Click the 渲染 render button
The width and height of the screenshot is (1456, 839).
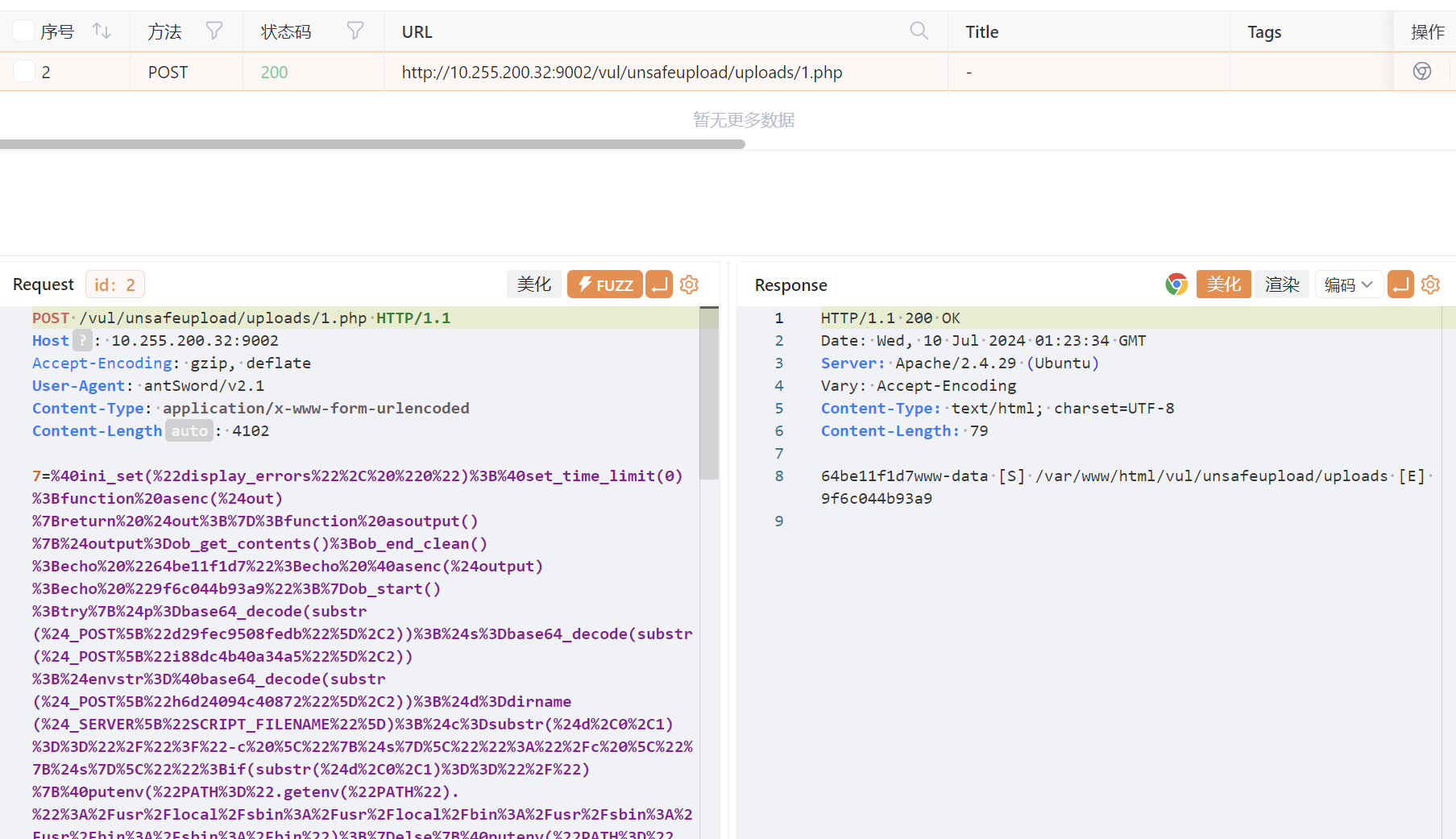pos(1282,285)
